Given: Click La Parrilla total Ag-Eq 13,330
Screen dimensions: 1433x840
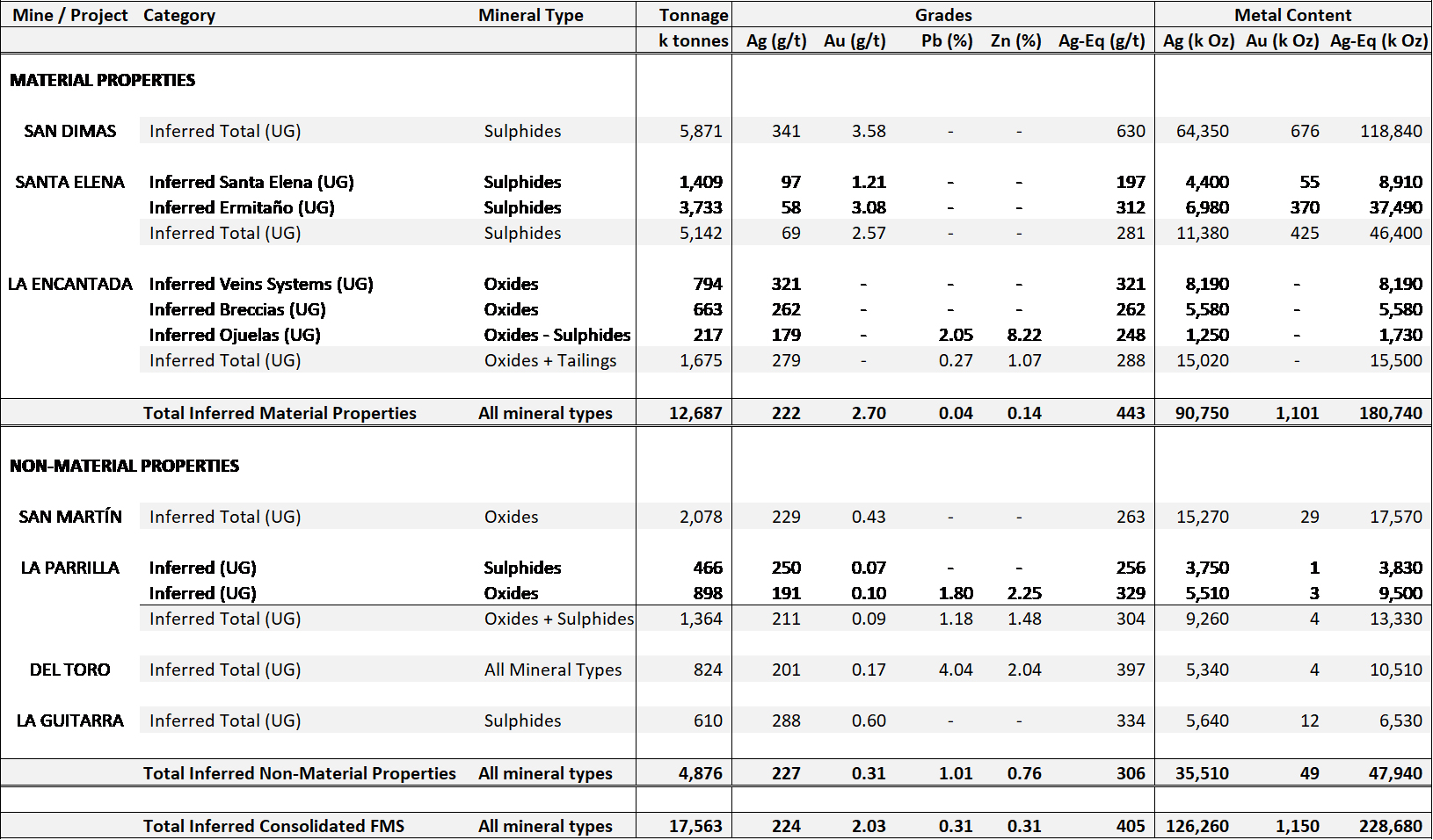Looking at the screenshot, I should (x=1396, y=619).
